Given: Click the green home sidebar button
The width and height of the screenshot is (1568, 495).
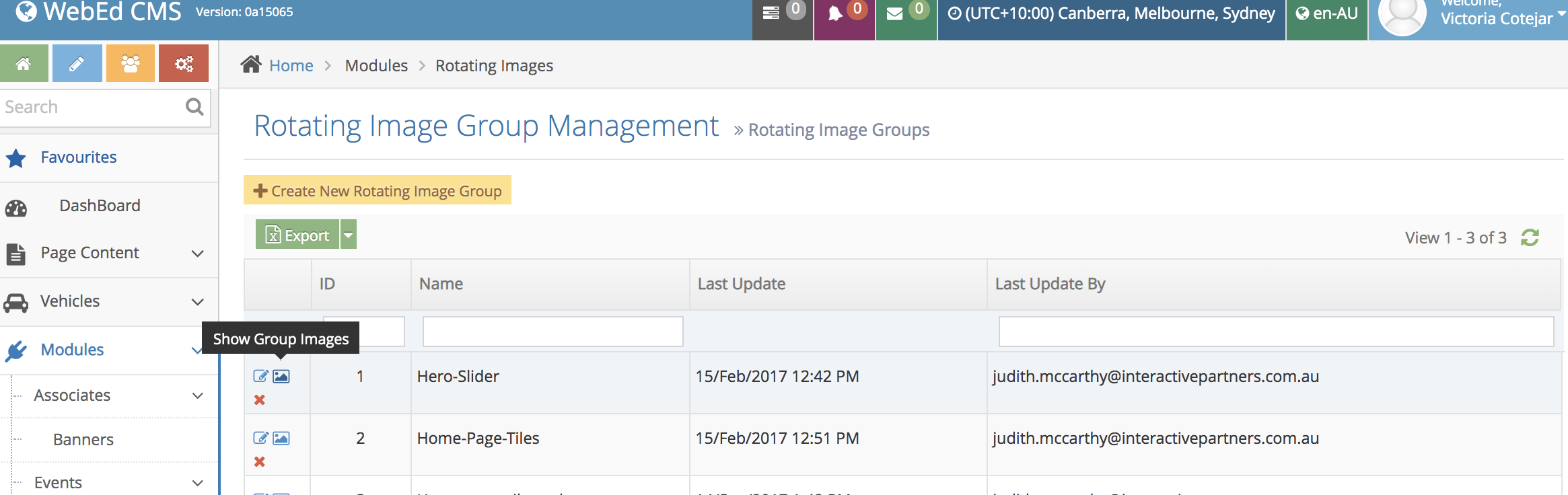Looking at the screenshot, I should click(24, 63).
